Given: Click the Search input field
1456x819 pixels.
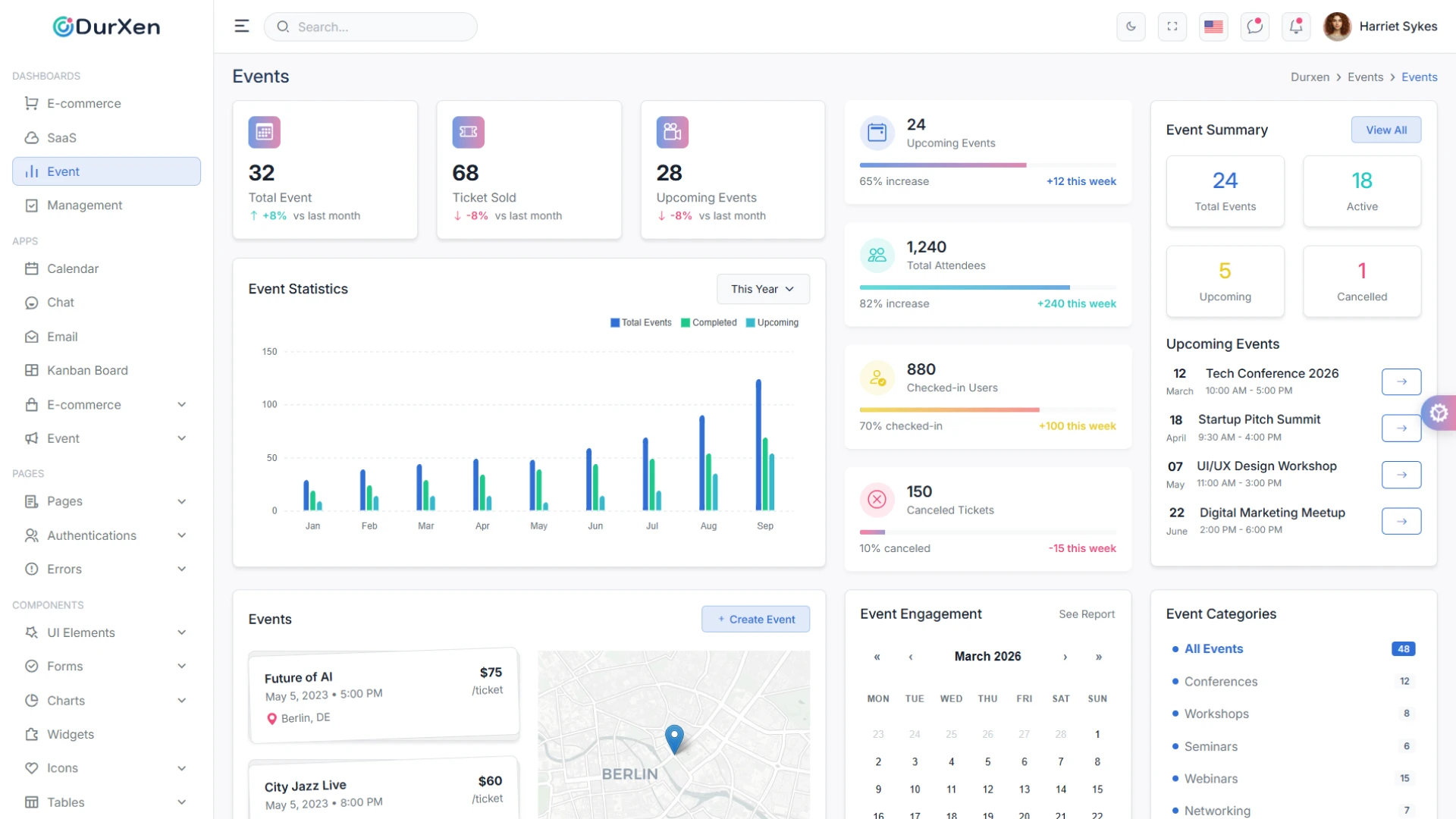Looking at the screenshot, I should tap(371, 27).
